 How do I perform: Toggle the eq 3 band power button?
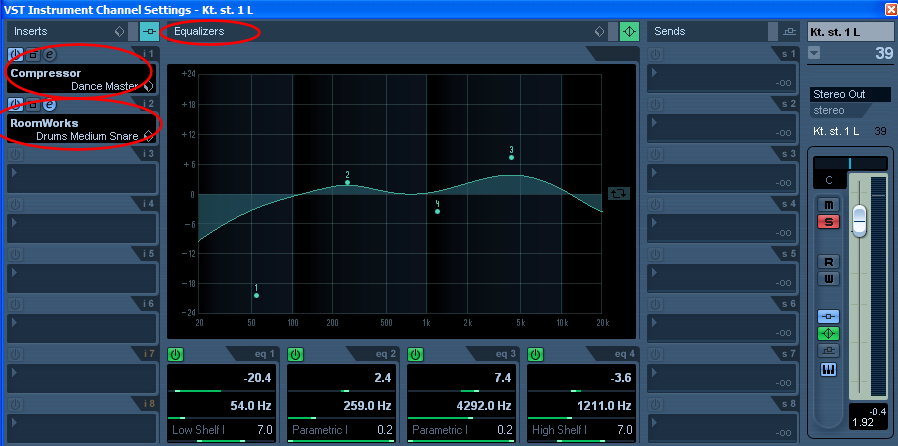[x=415, y=354]
